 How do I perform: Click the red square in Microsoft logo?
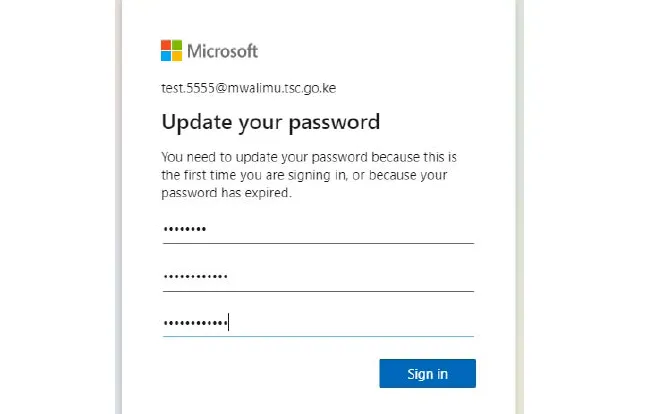pos(166,46)
